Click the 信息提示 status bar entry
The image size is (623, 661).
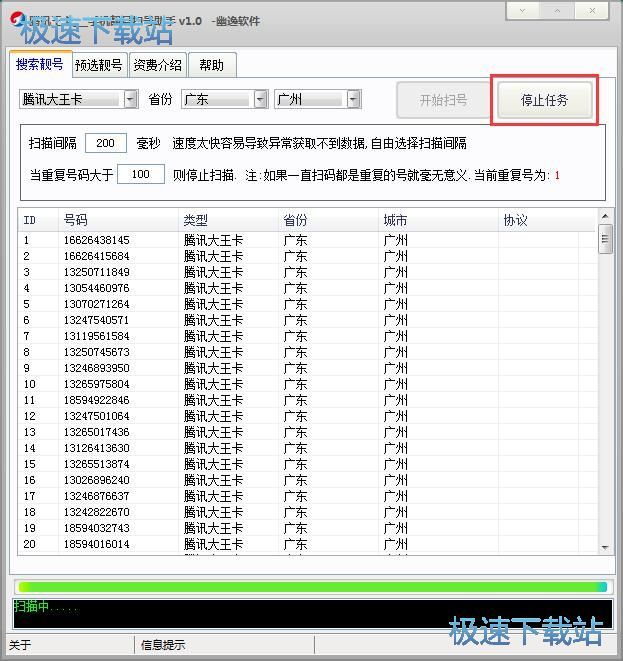(x=163, y=645)
